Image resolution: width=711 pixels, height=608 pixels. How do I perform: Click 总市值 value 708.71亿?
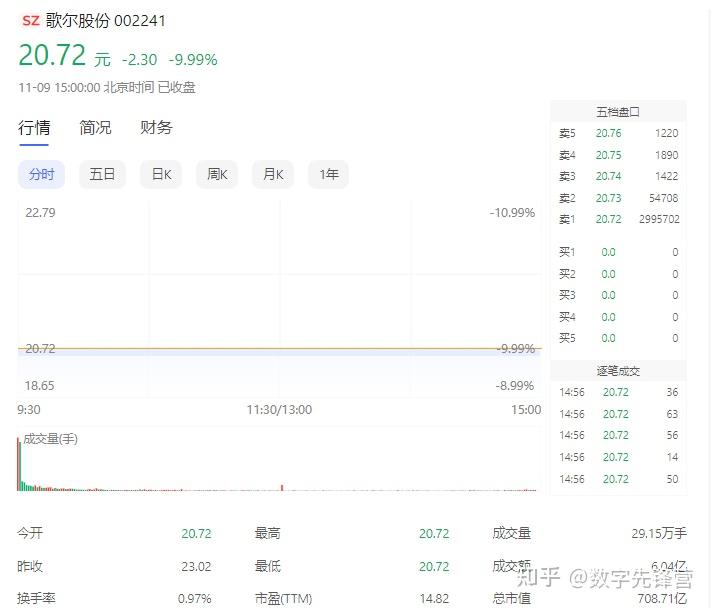[x=662, y=599]
